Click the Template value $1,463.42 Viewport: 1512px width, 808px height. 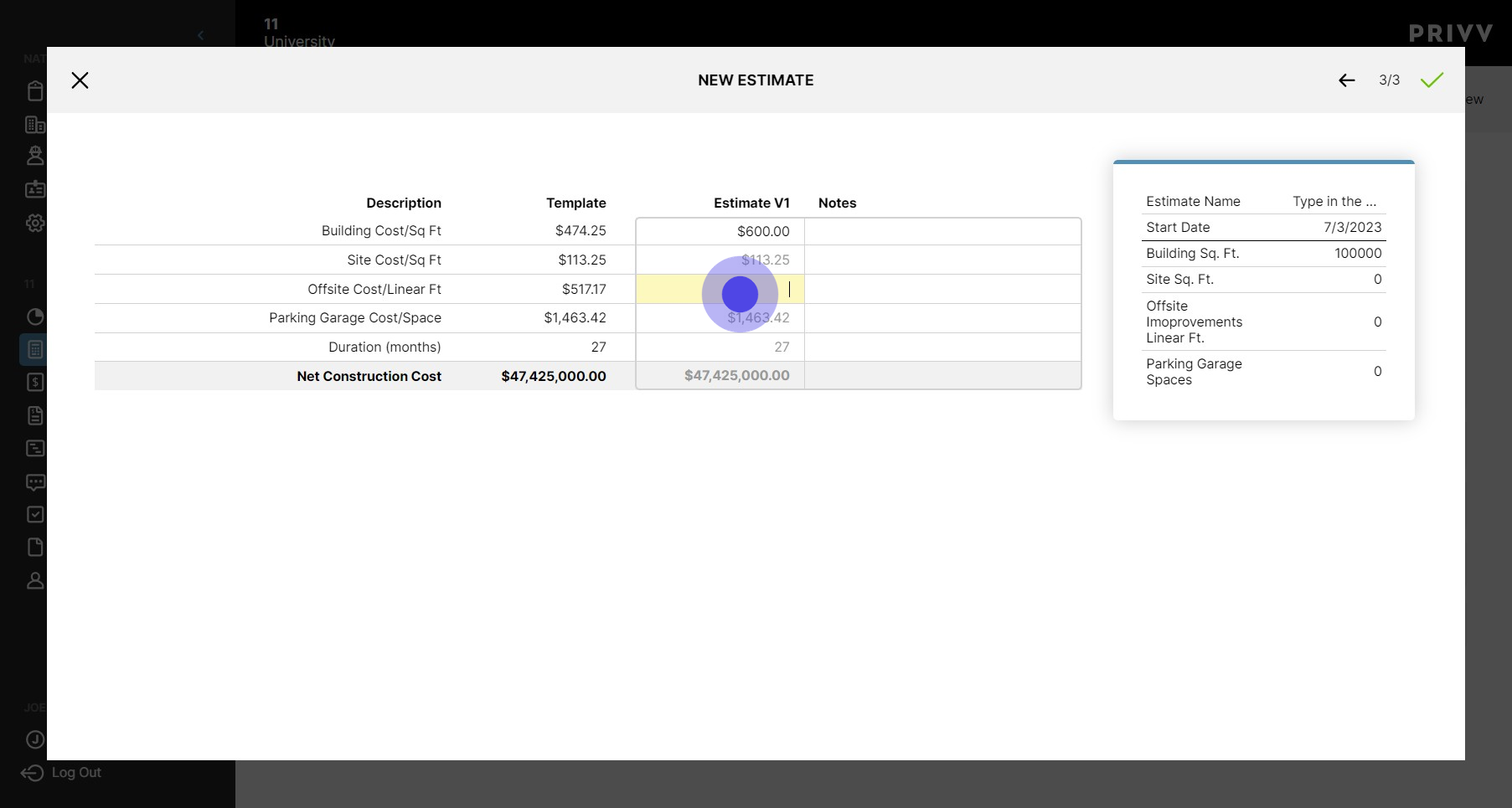[575, 317]
